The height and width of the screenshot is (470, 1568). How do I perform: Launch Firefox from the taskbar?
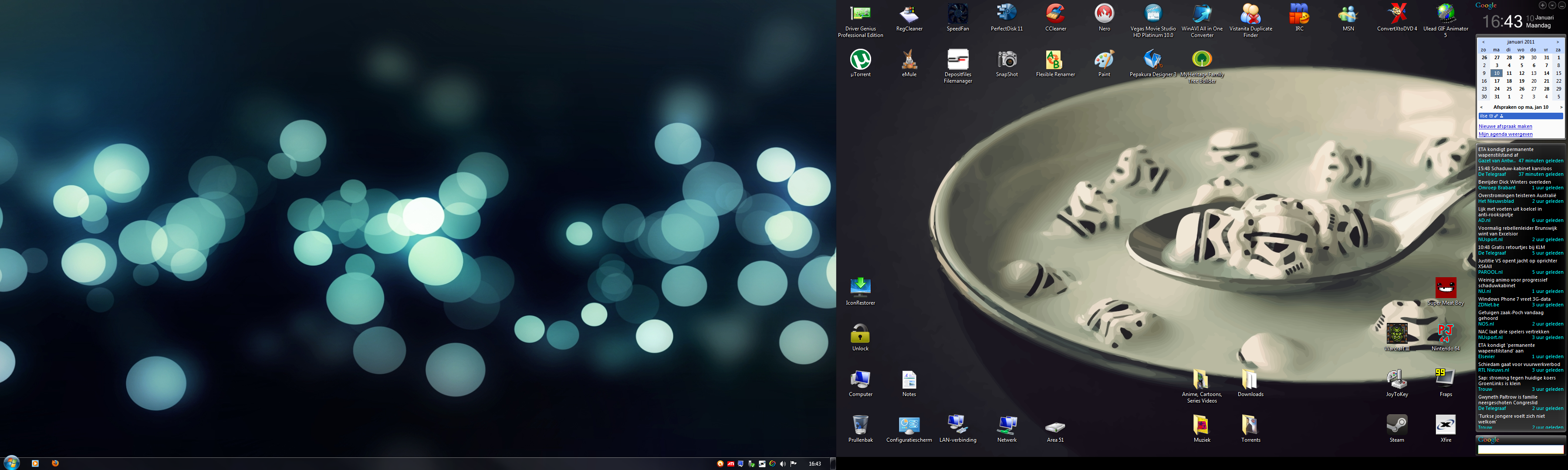pyautogui.click(x=55, y=463)
